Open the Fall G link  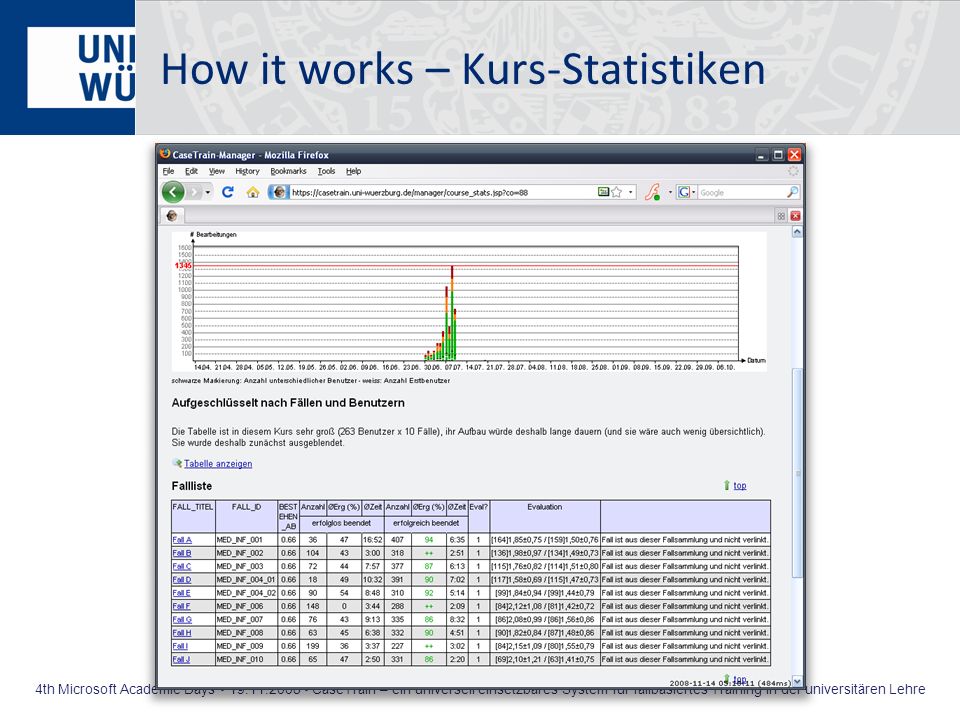coord(182,620)
